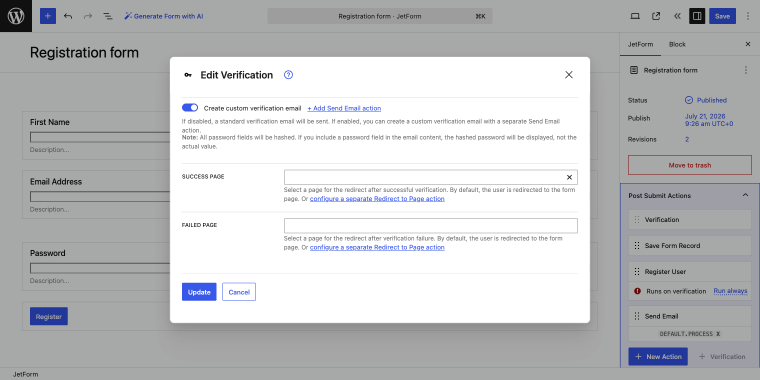
Task: Click the blue Register form button
Action: coord(49,316)
